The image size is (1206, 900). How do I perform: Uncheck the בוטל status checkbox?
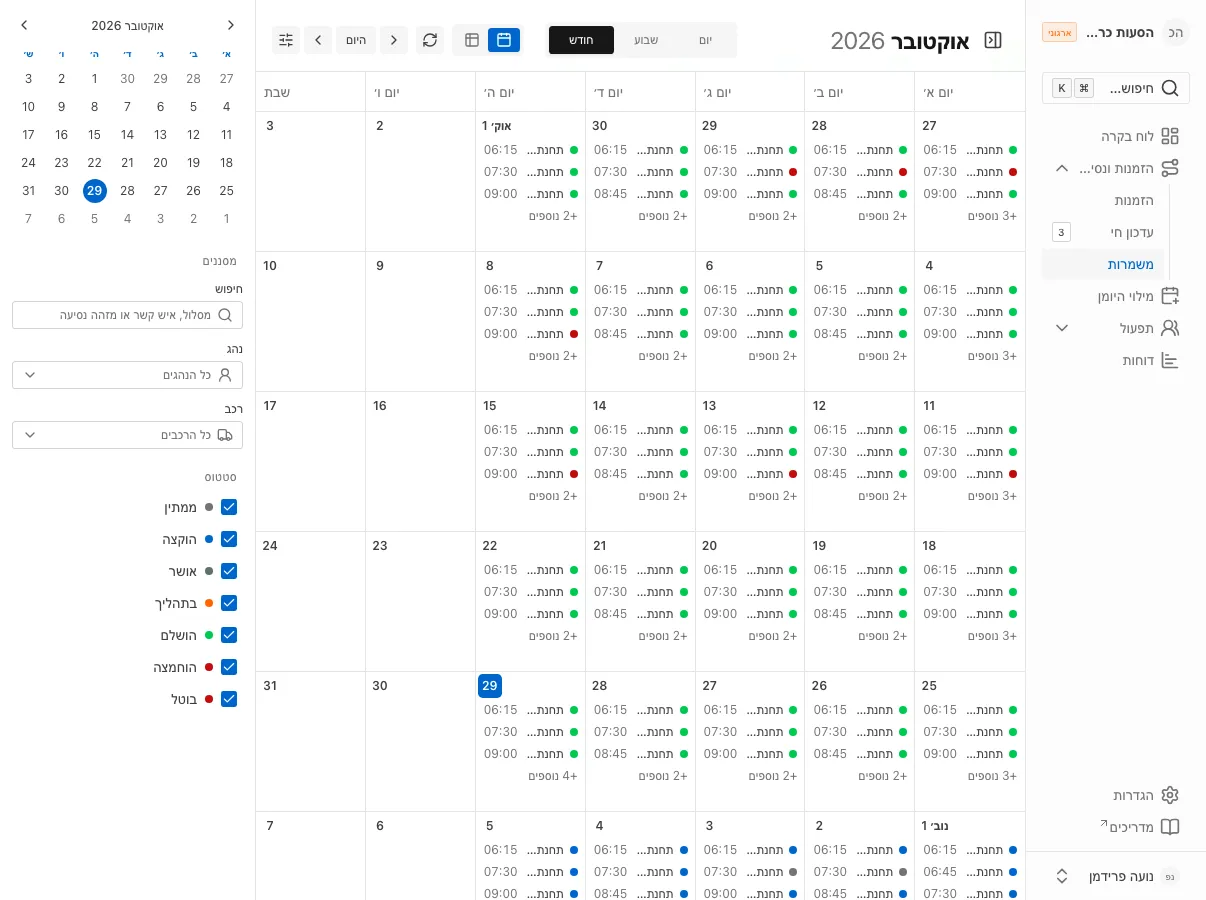pyautogui.click(x=229, y=699)
